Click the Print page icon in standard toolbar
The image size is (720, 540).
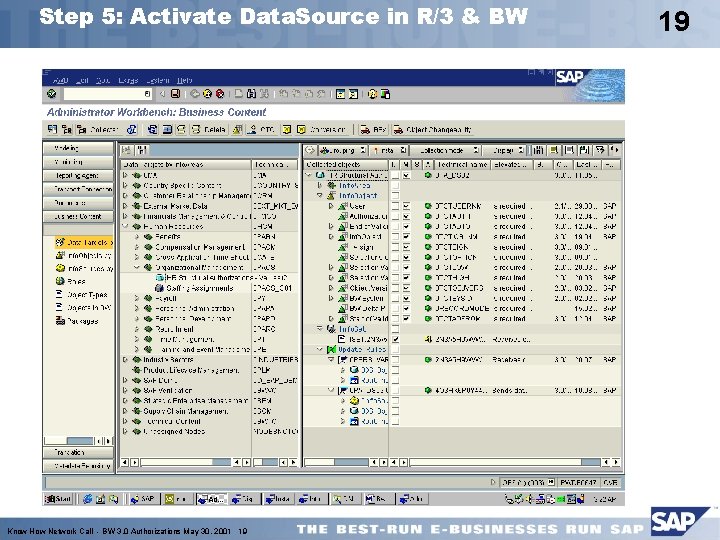pyautogui.click(x=239, y=94)
